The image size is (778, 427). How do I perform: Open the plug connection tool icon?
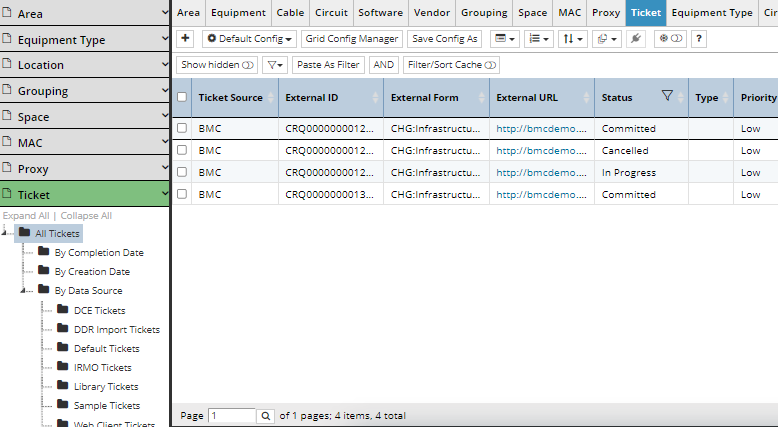coord(636,39)
